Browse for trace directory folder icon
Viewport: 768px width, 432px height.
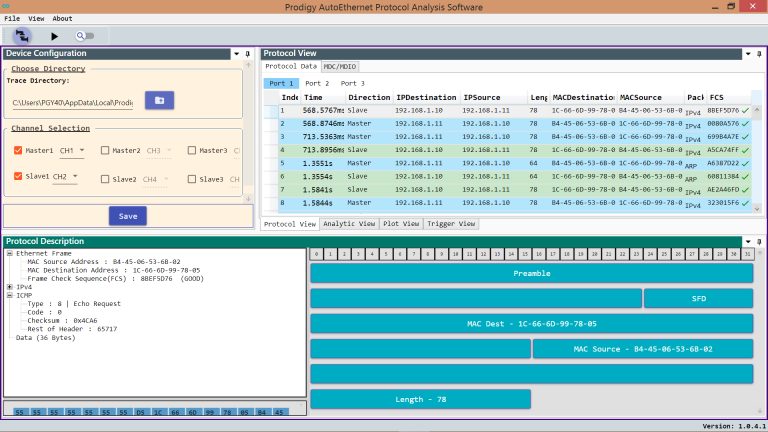point(159,100)
